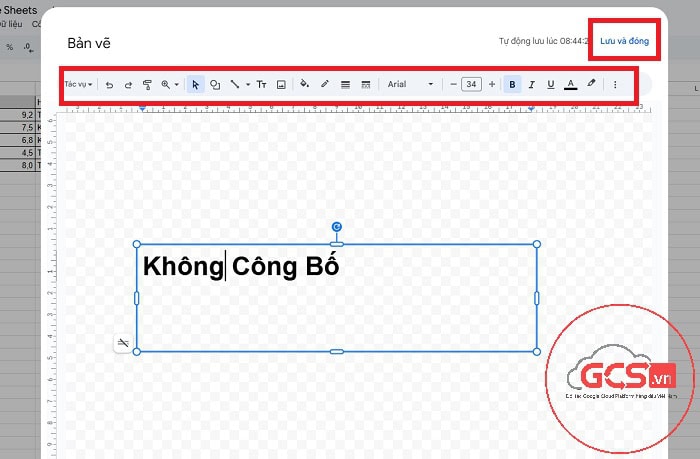Image resolution: width=700 pixels, height=459 pixels.
Task: Pick the Text box tool
Action: click(262, 85)
